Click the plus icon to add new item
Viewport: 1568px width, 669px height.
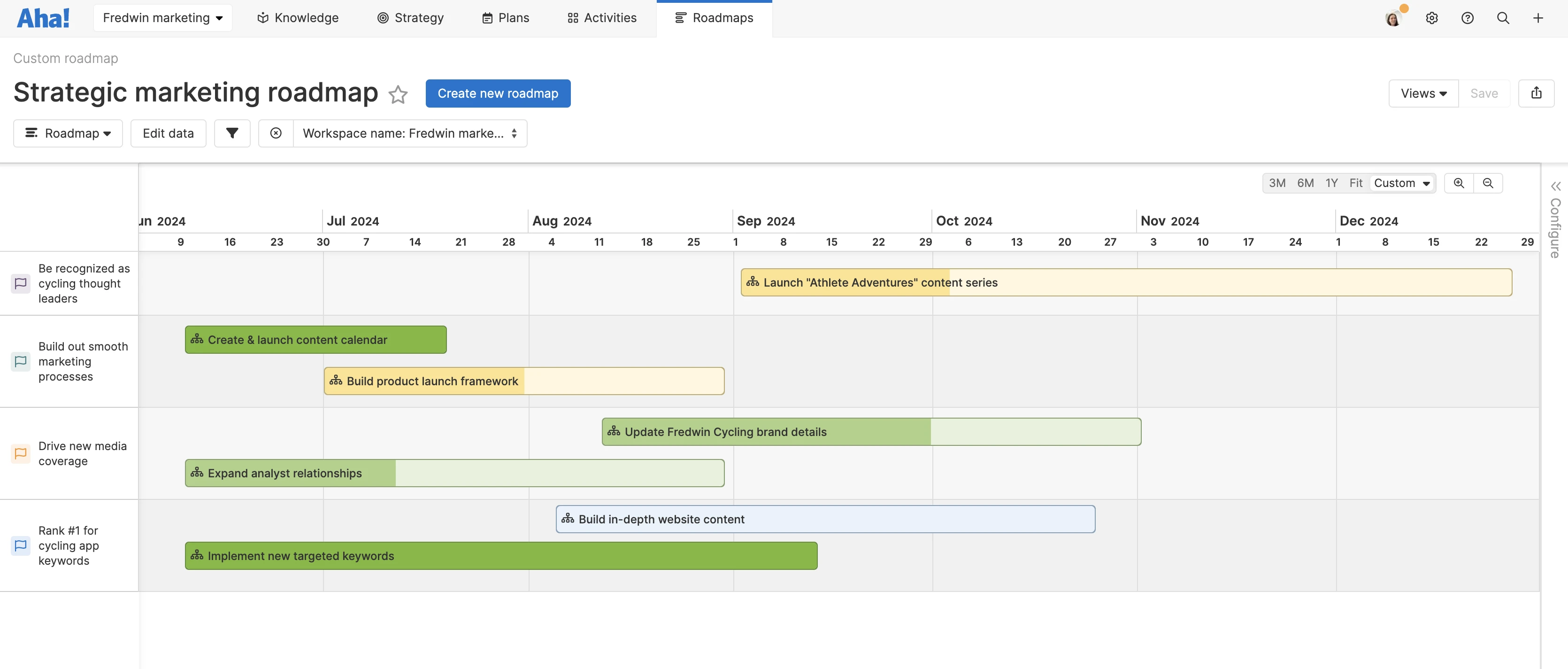click(x=1538, y=18)
